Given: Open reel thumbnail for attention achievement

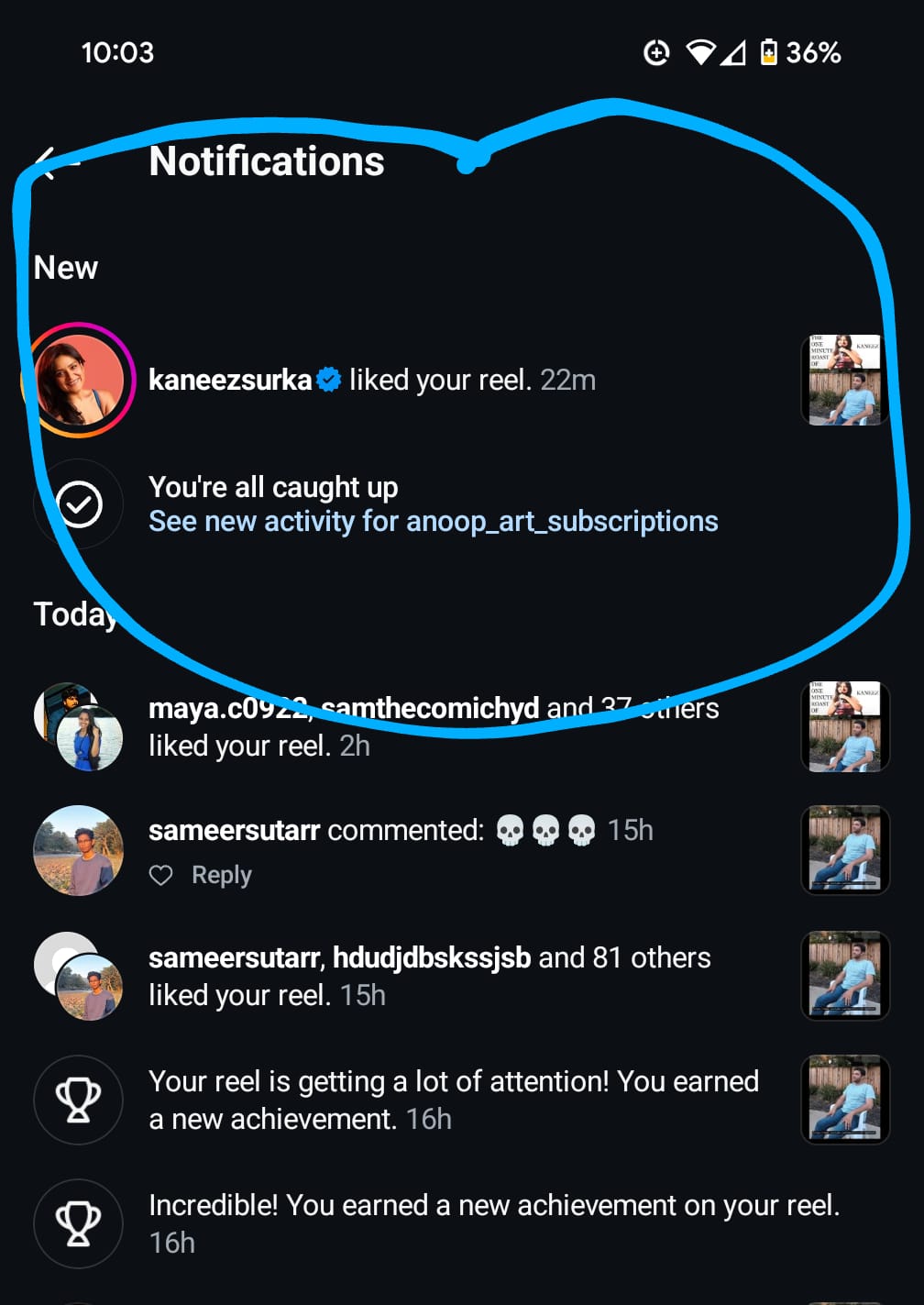Looking at the screenshot, I should [x=844, y=1100].
